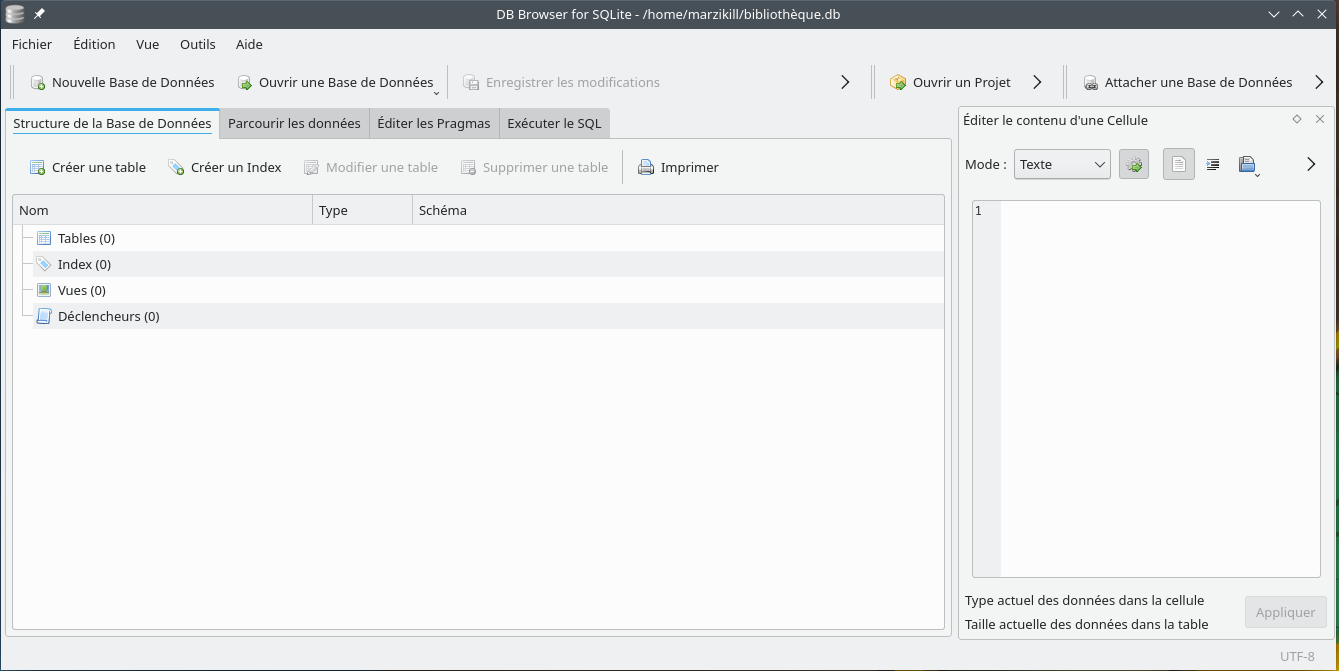This screenshot has height=671, width=1339.
Task: Close the Éditer le contenu d'une Cellule panel
Action: click(x=1320, y=119)
